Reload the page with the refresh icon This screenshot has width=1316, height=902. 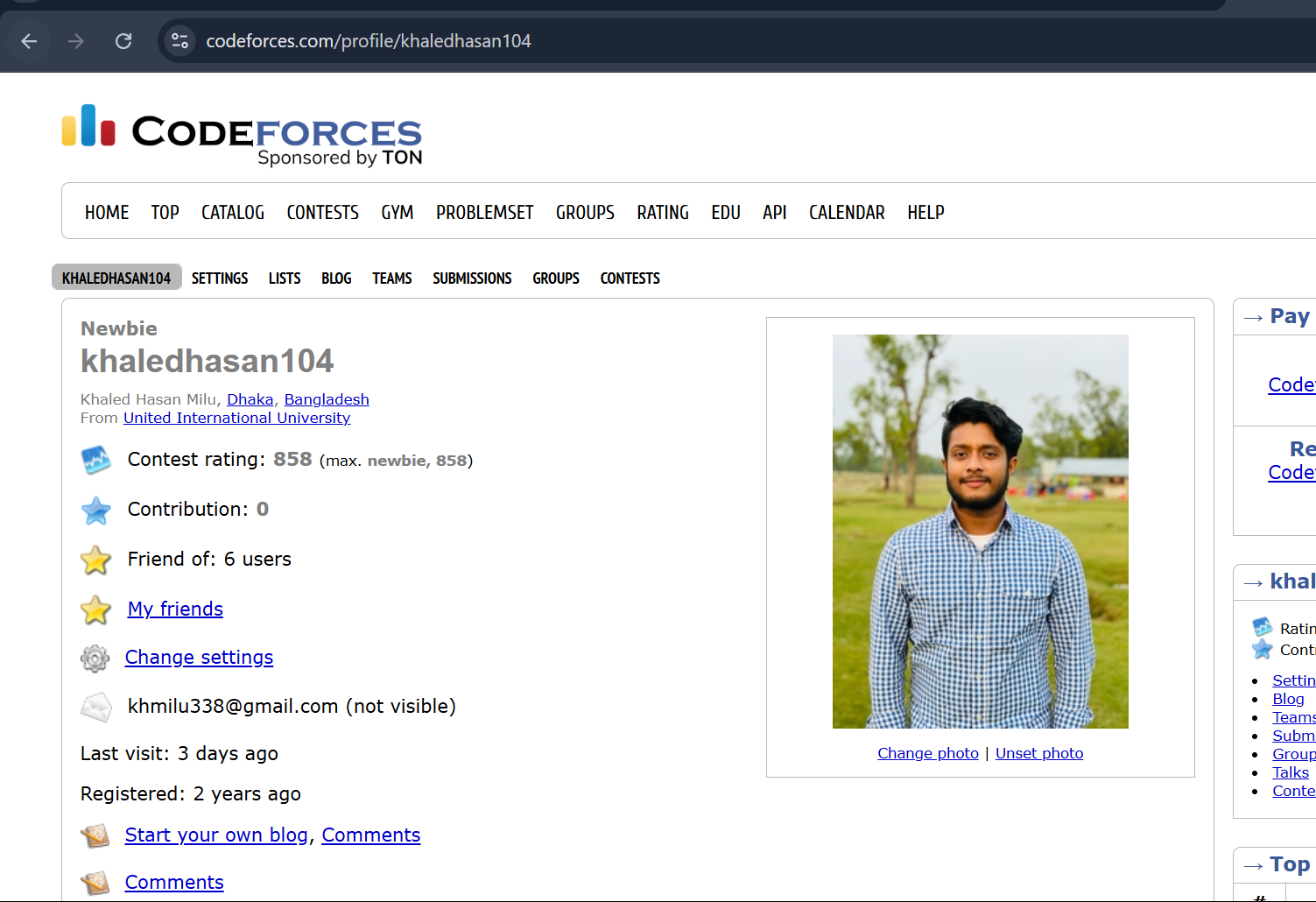123,41
